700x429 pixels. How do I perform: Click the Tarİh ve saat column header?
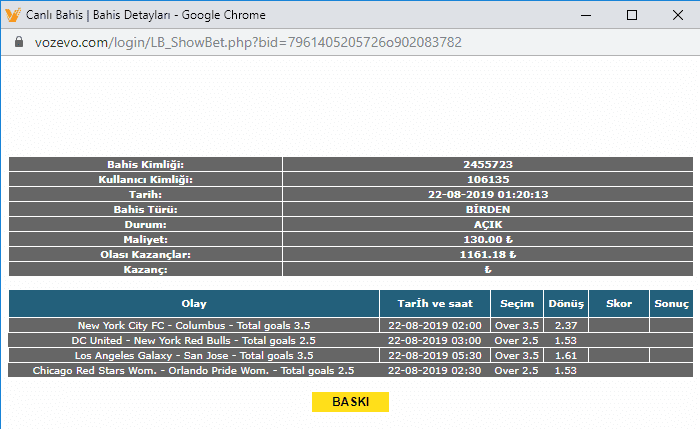[435, 304]
